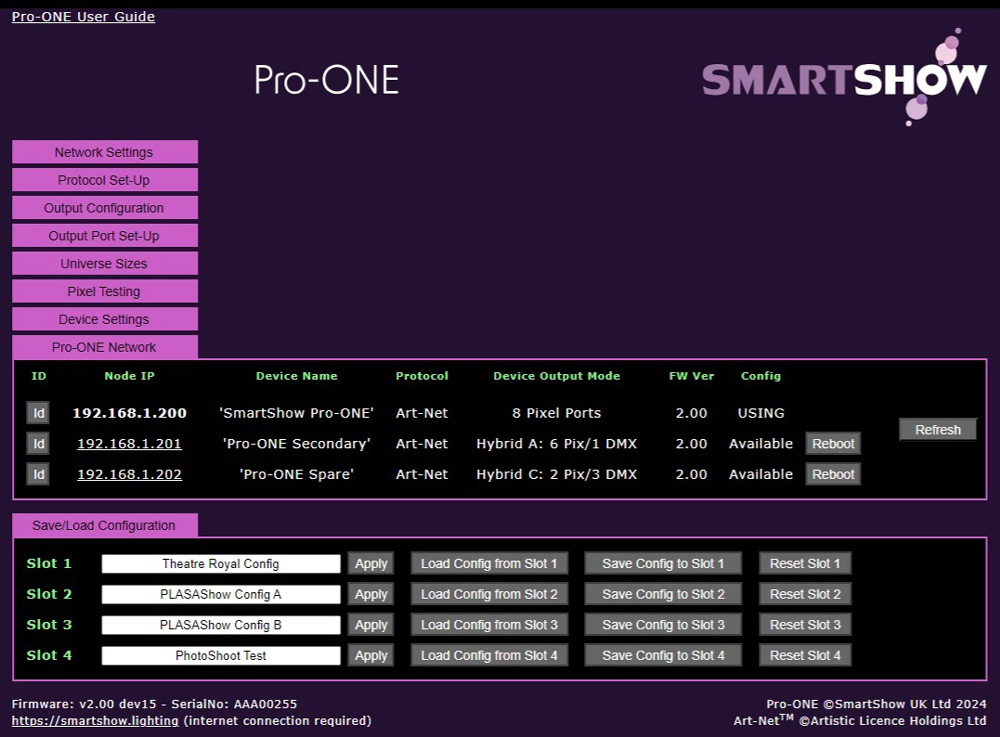Reset Slot 2 configuration

click(x=805, y=595)
